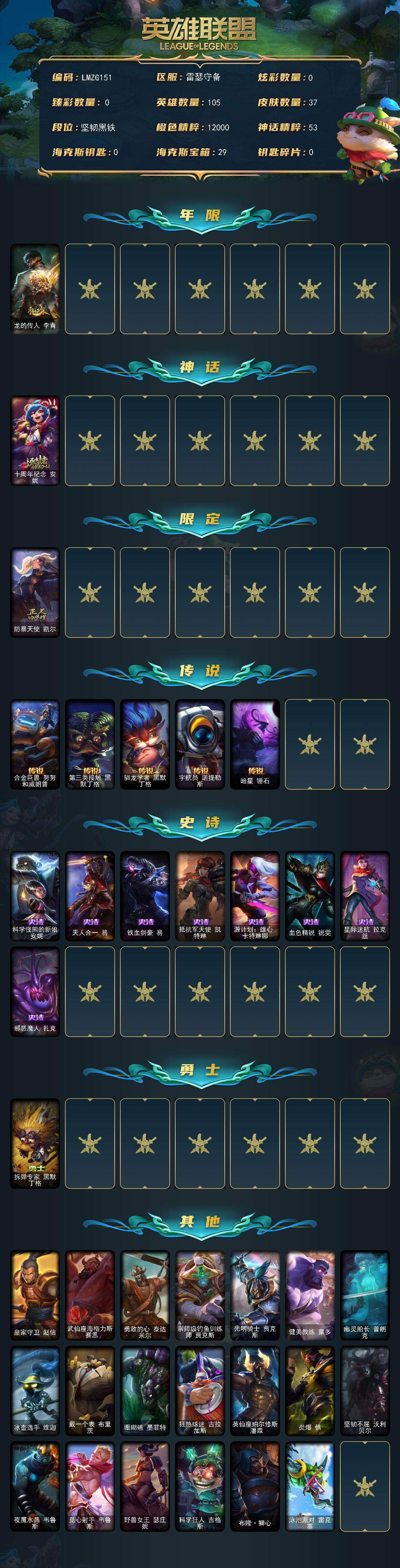Screen dimensions: 400x1568
Task: Open the 暗星 锤石 legendary skin
Action: (254, 744)
